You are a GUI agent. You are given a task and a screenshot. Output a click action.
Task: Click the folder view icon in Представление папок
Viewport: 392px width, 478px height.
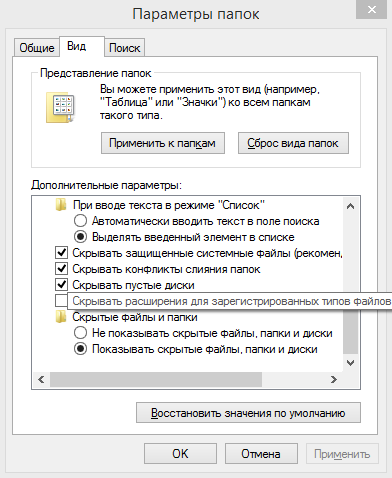coord(60,108)
